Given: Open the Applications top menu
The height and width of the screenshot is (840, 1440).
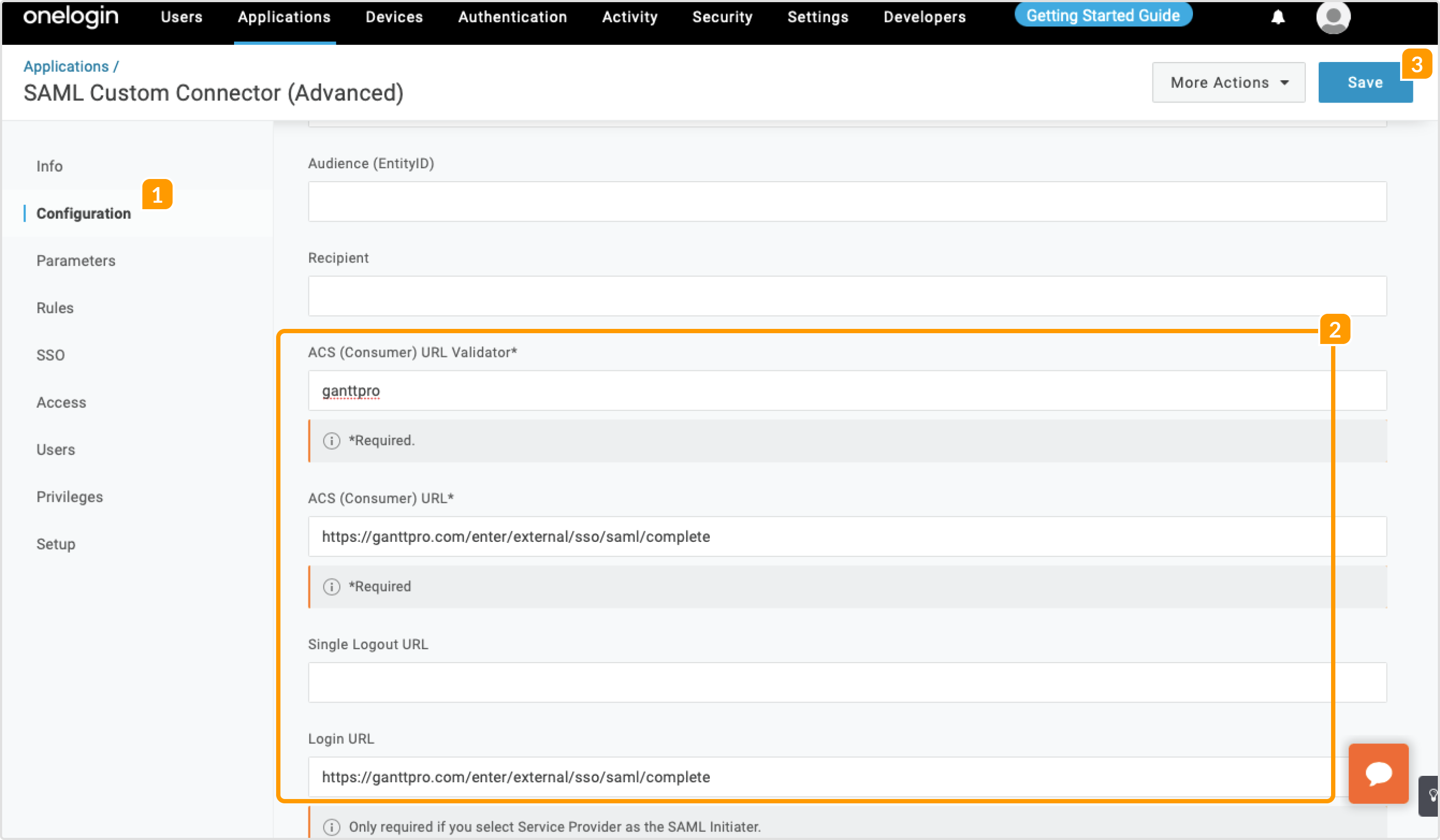Looking at the screenshot, I should pyautogui.click(x=284, y=17).
